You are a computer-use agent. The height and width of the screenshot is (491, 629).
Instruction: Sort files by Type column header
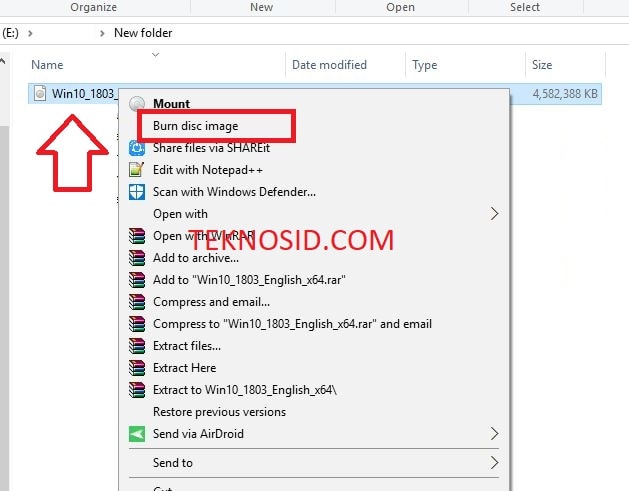[424, 65]
